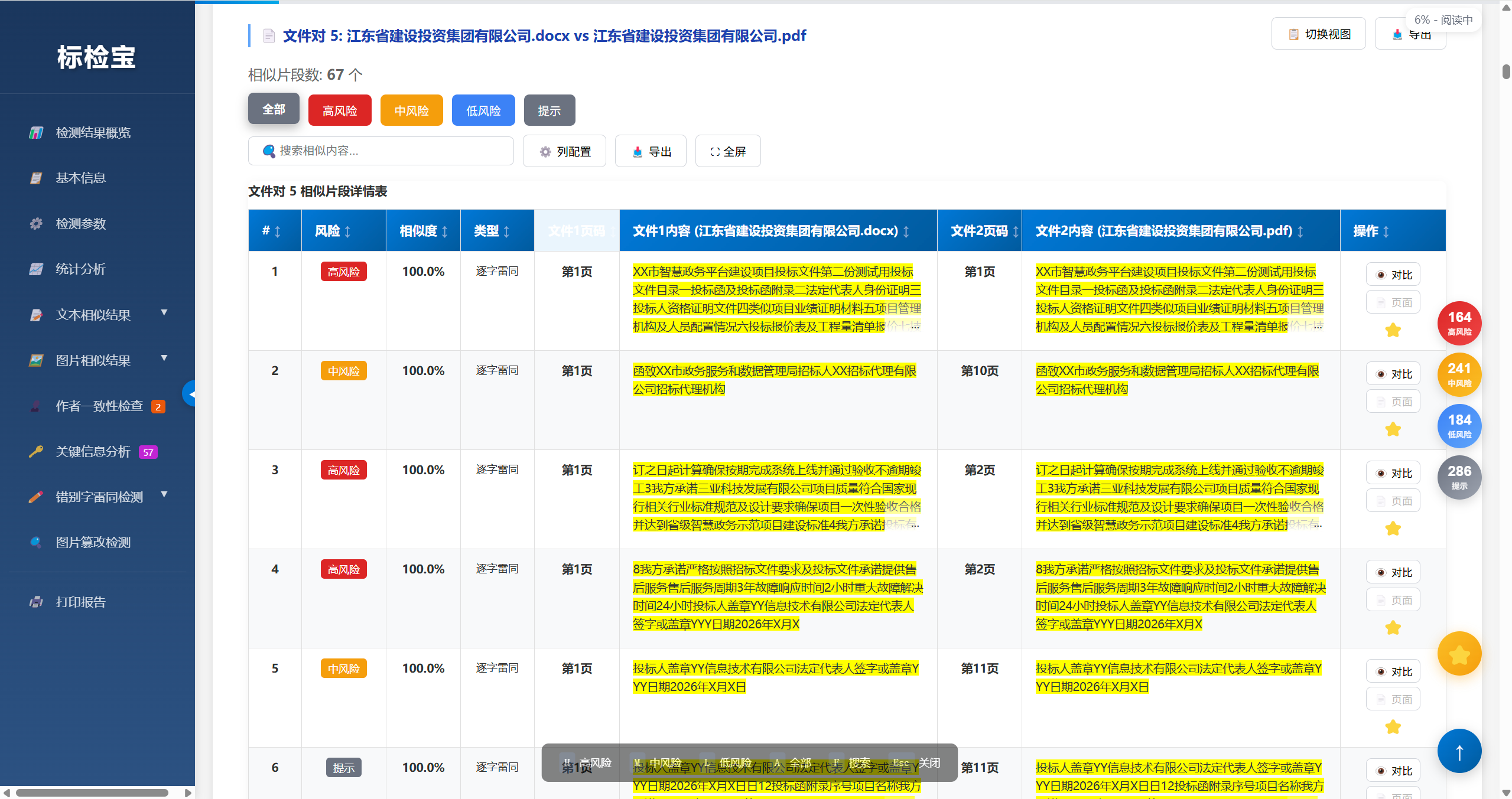Click 对比 for row 1

[x=1393, y=275]
